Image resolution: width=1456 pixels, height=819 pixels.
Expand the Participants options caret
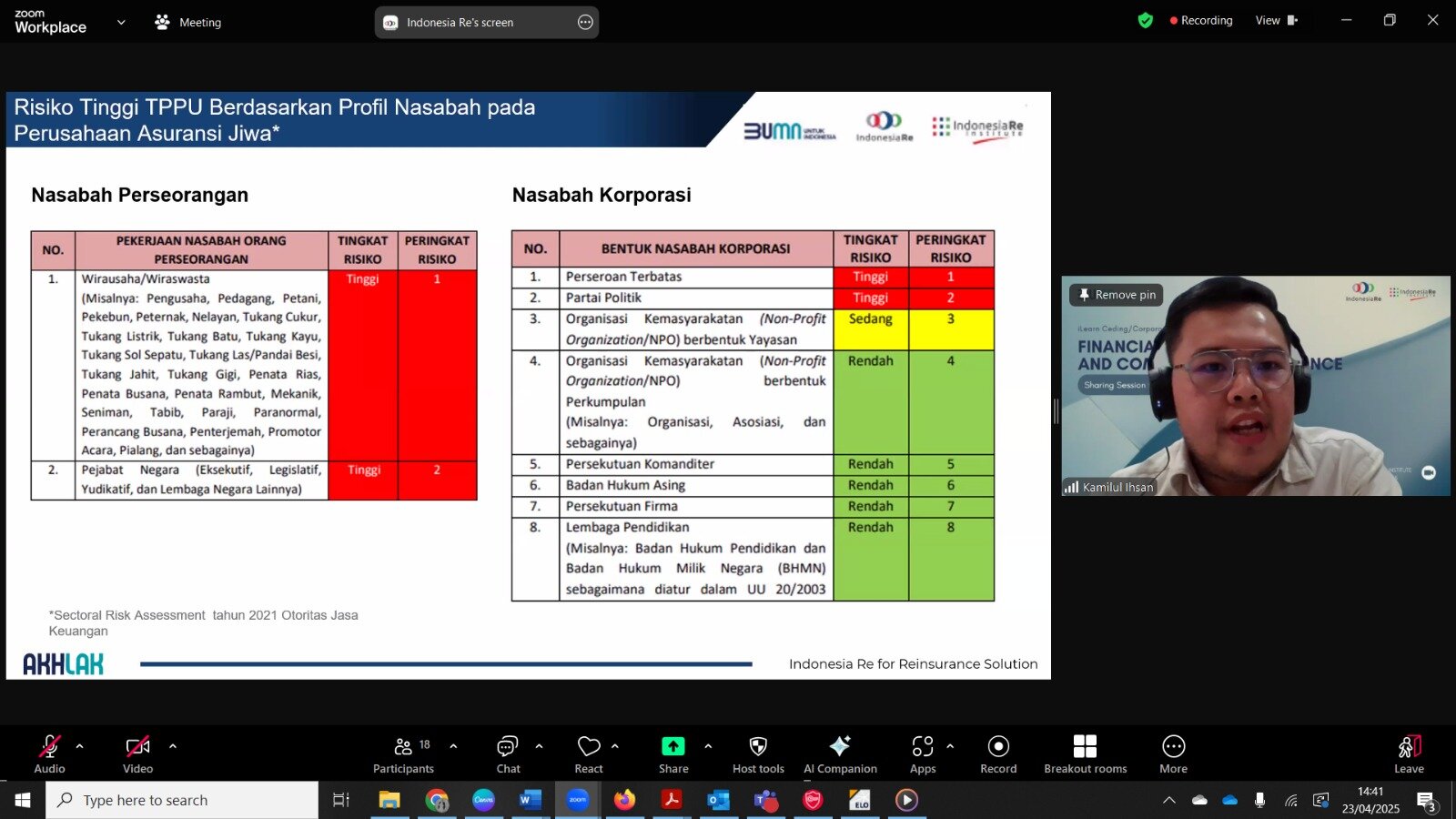(x=453, y=746)
